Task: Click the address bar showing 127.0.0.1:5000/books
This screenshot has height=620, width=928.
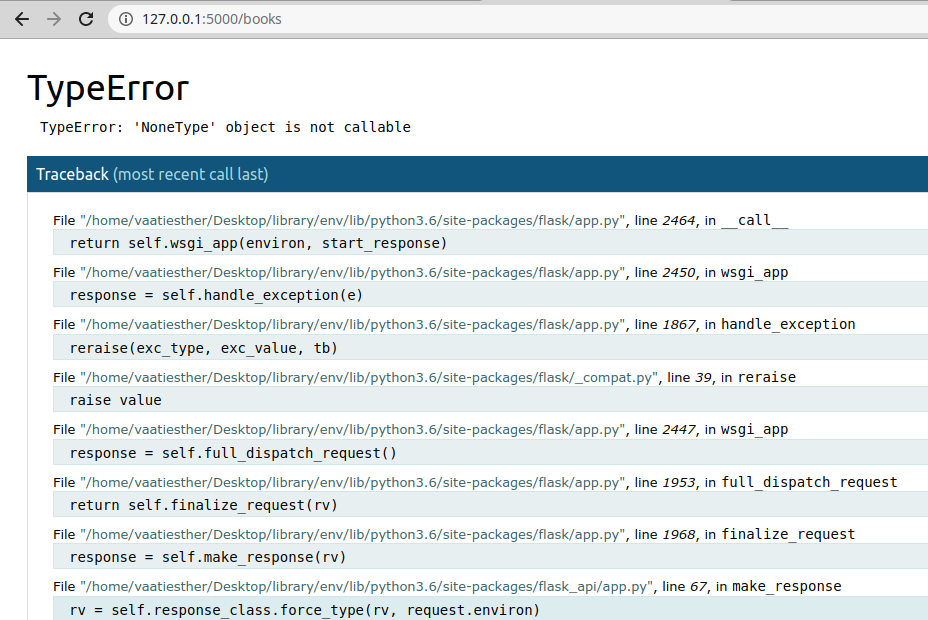Action: [210, 18]
